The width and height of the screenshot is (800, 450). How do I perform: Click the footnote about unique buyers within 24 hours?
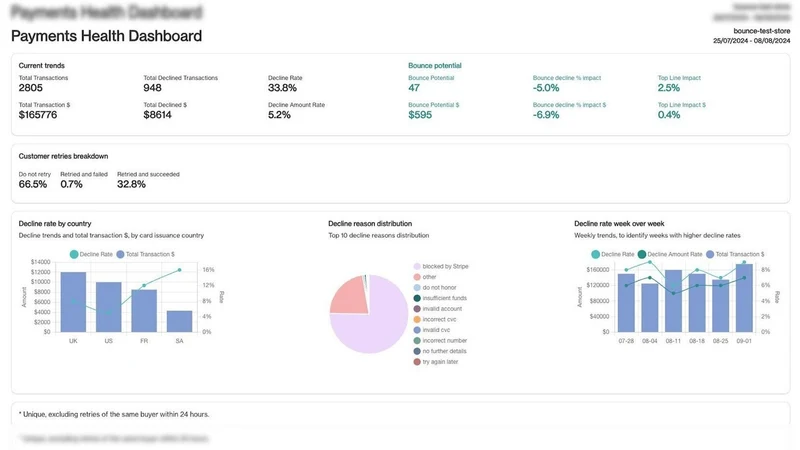(x=113, y=414)
